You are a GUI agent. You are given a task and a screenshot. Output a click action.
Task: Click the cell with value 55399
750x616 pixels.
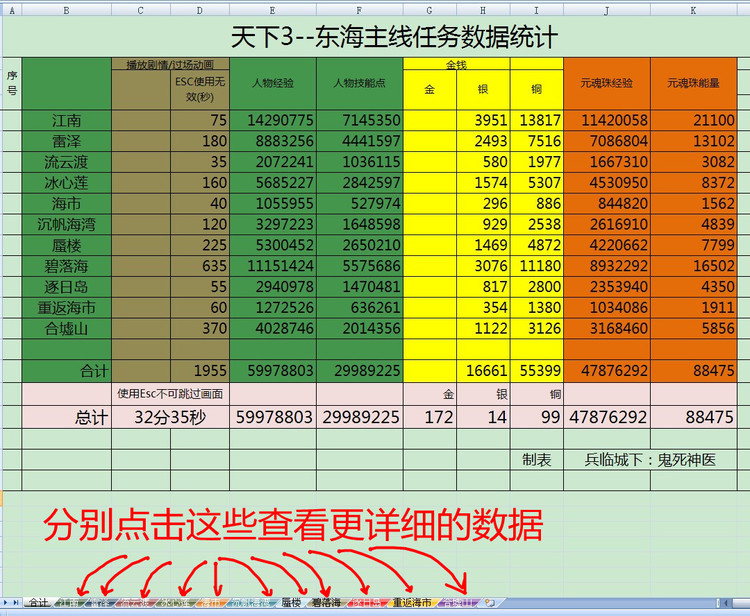[537, 371]
